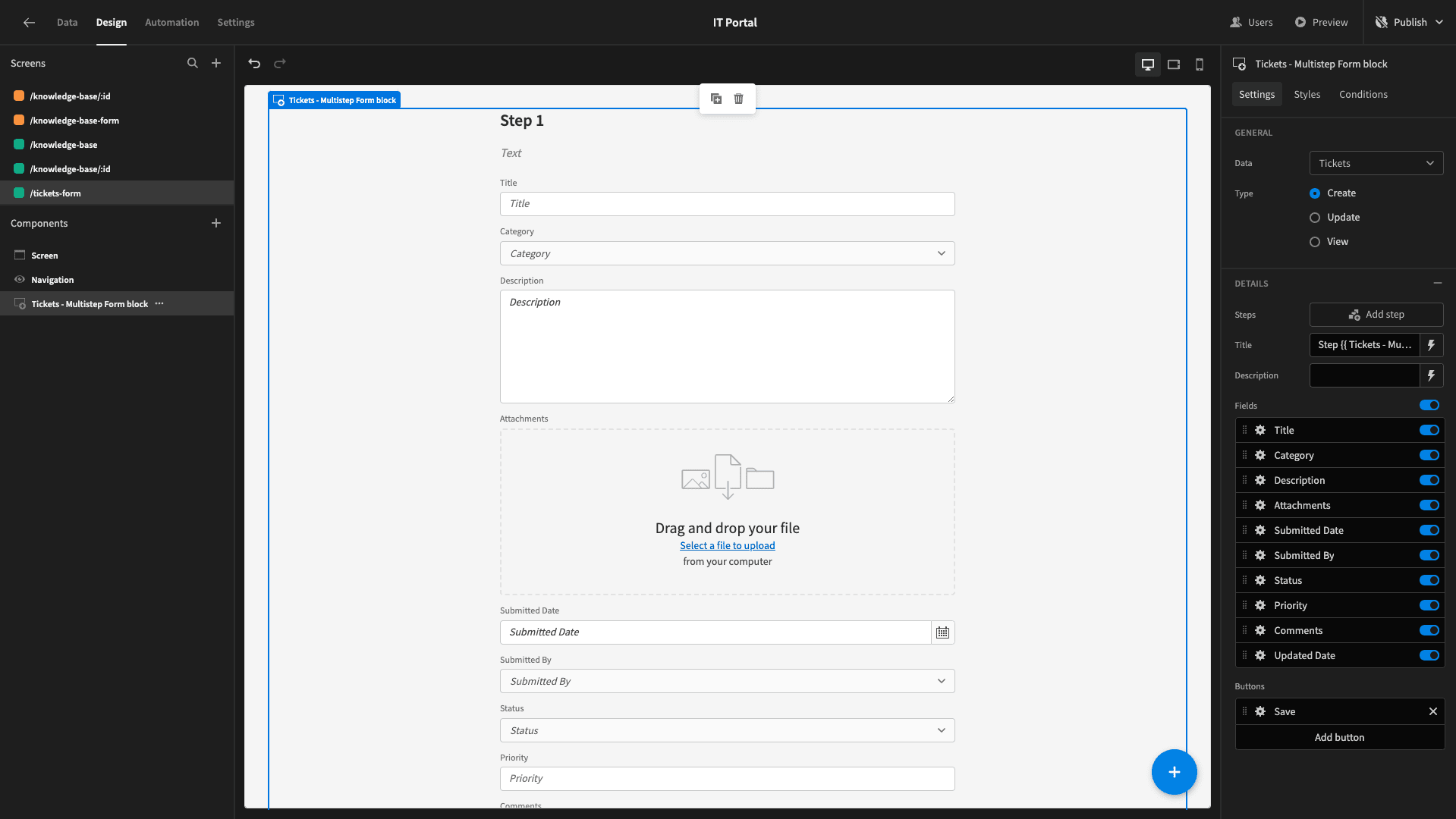Disable the Attachments field toggle
This screenshot has width=1456, height=819.
click(1429, 505)
